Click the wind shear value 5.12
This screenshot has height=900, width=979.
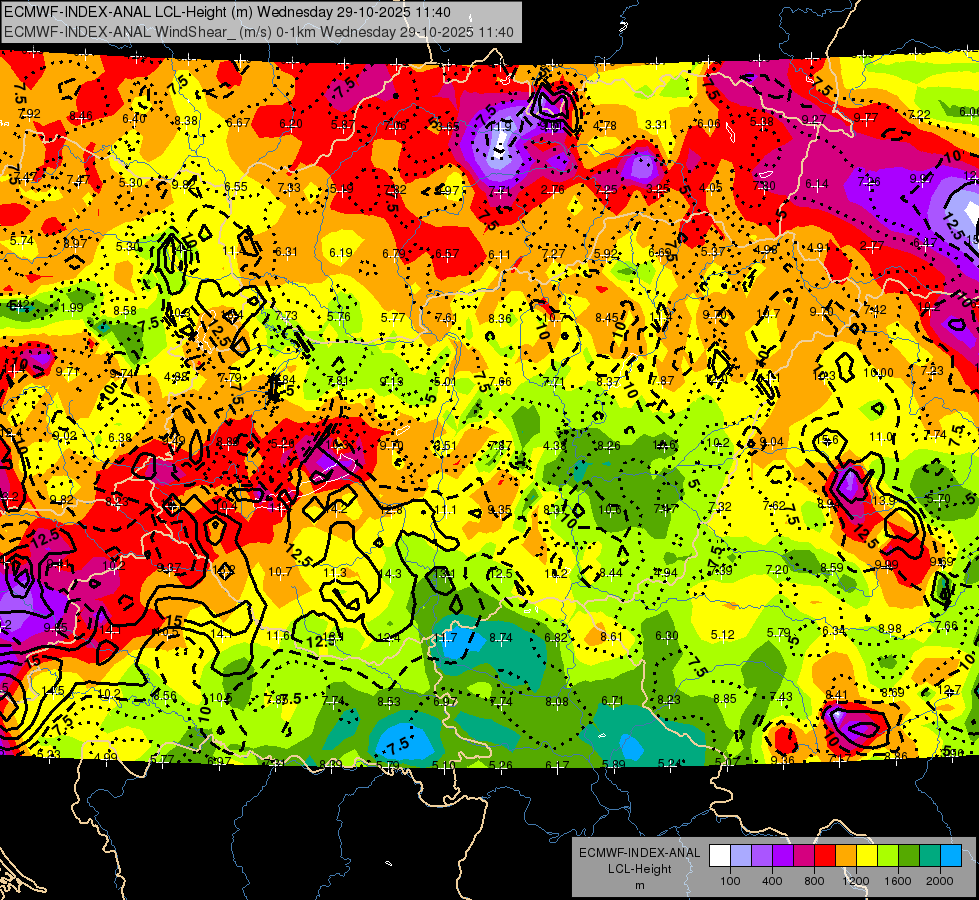click(722, 635)
